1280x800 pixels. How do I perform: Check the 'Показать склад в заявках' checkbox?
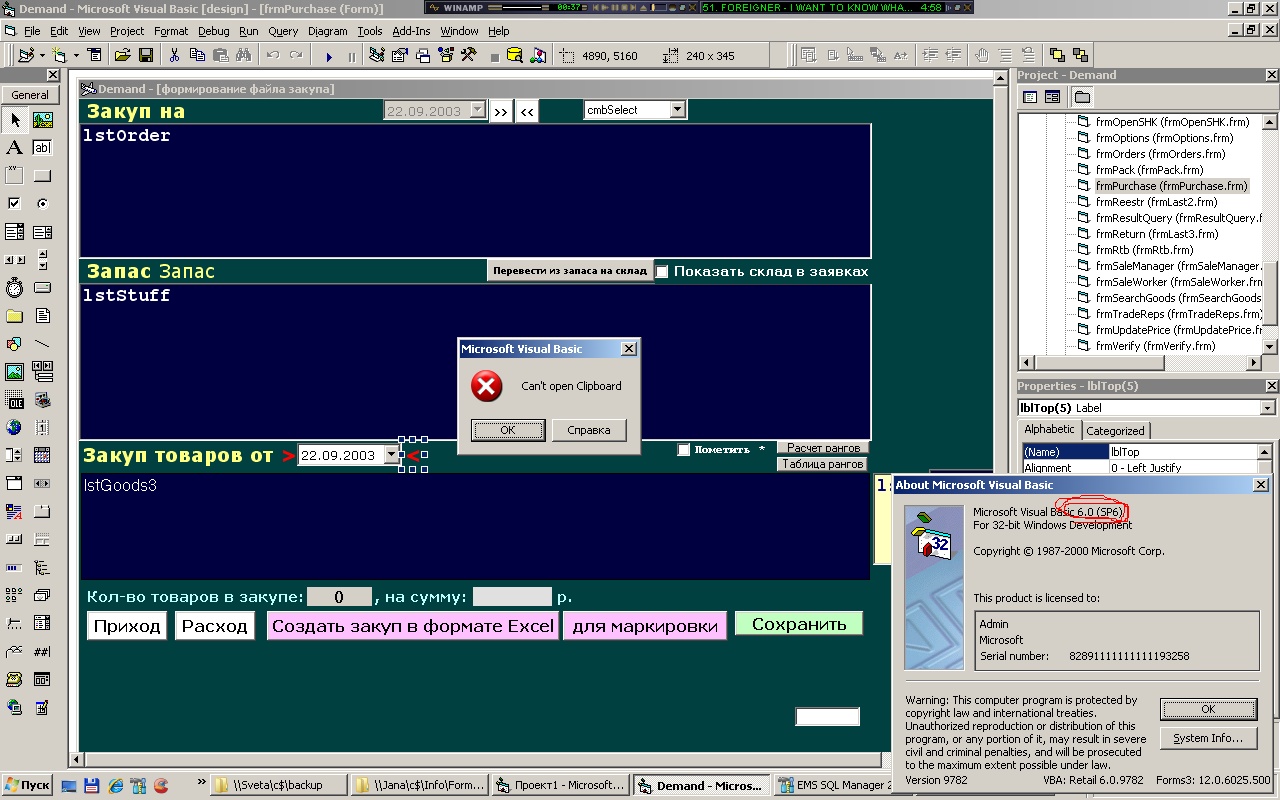662,271
